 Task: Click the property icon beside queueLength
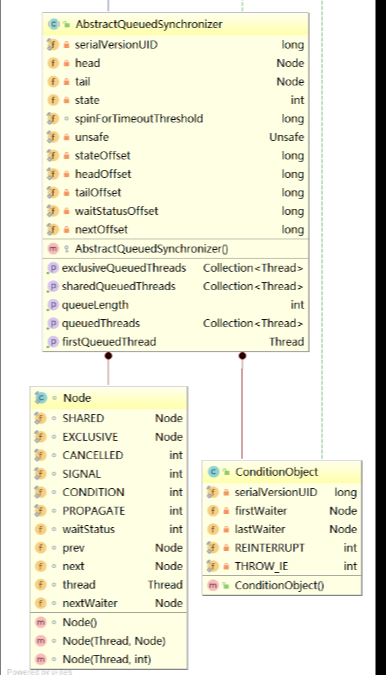(52, 305)
